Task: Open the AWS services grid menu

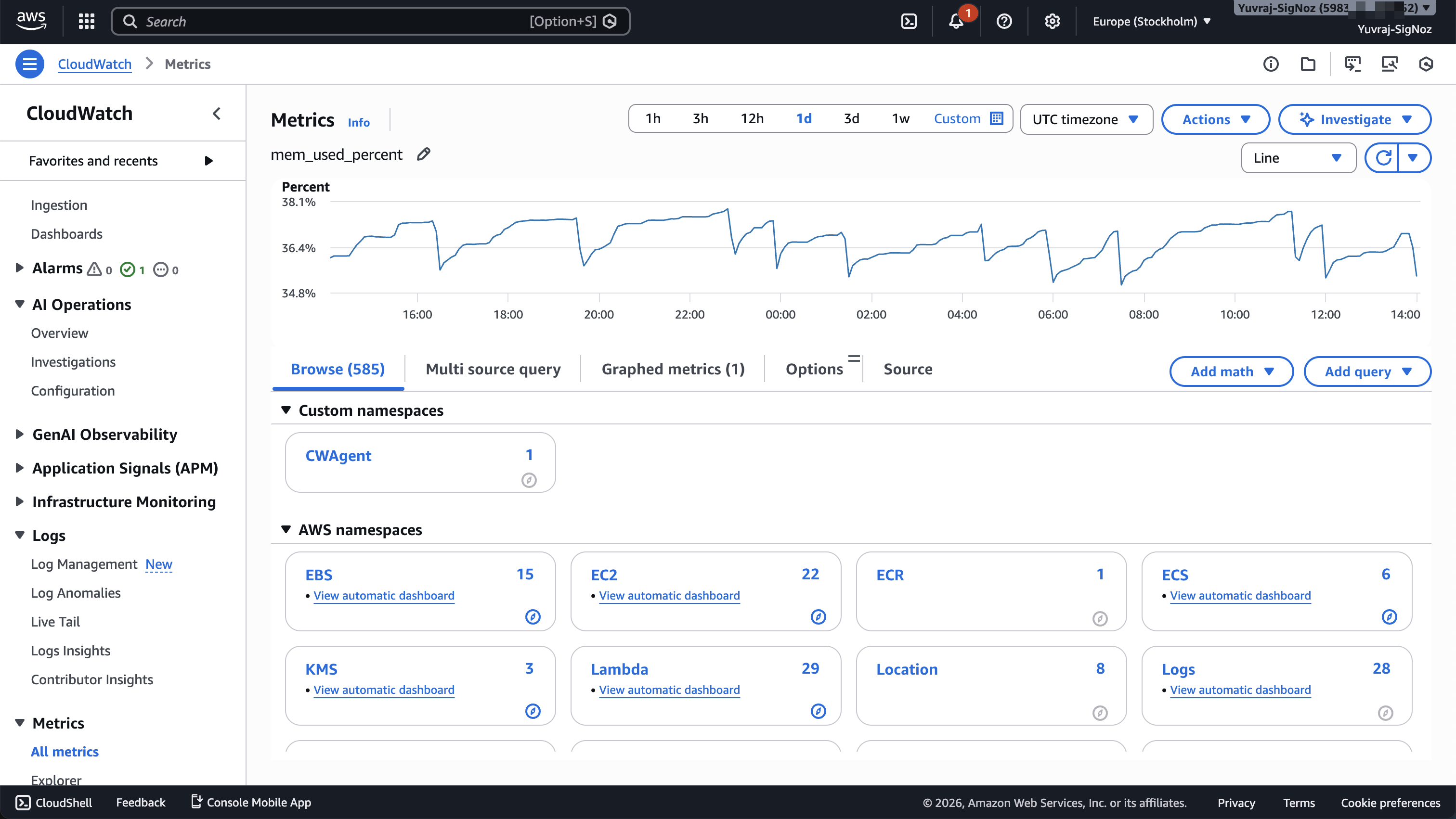Action: [86, 21]
